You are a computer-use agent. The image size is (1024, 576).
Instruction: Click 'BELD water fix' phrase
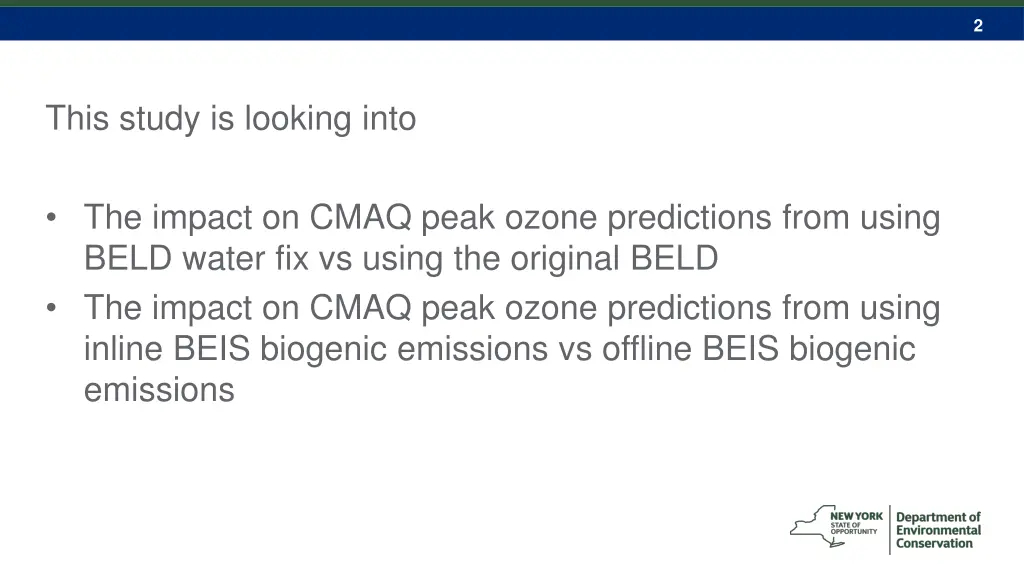[196, 258]
